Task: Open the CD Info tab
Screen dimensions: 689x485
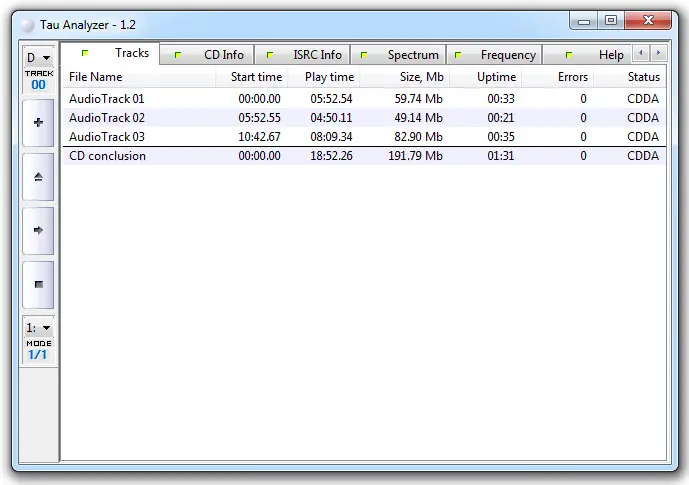Action: pos(207,55)
